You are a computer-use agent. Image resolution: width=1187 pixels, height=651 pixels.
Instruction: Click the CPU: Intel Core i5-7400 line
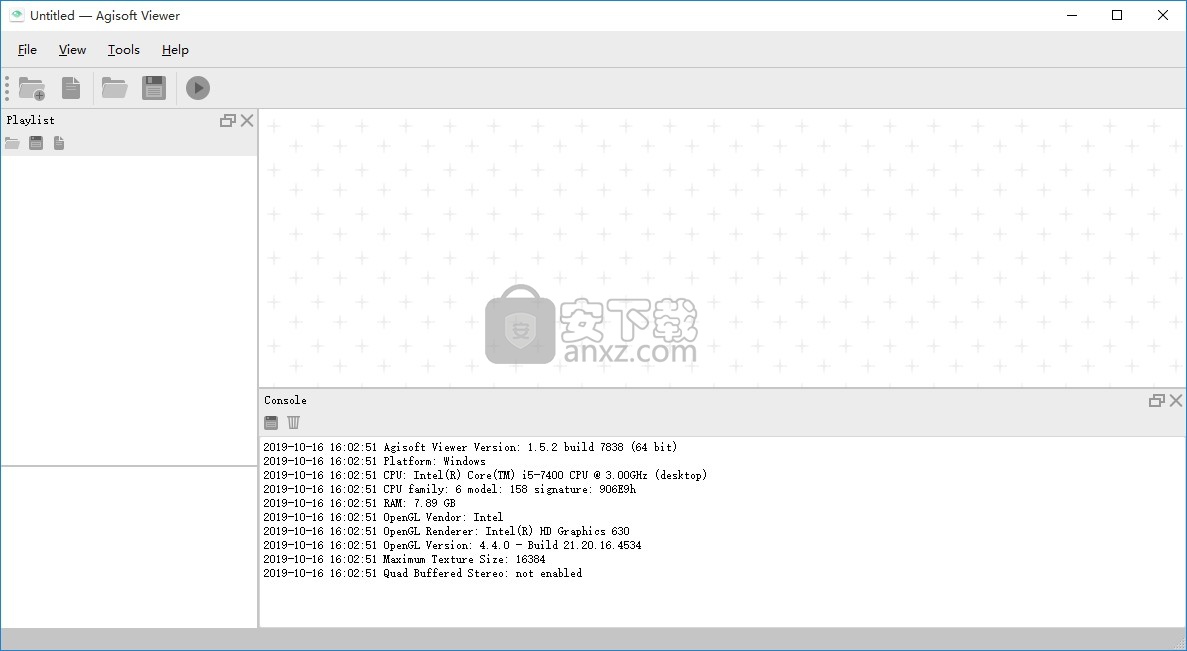485,475
